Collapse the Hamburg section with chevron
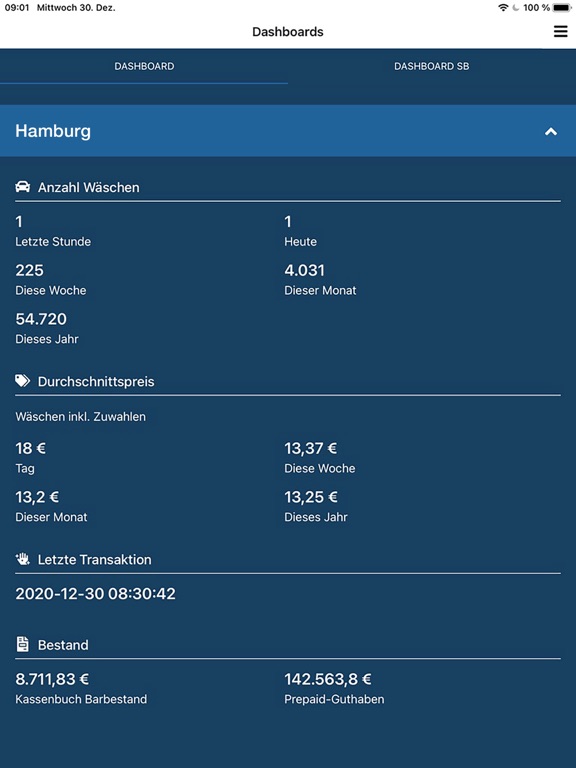 (551, 131)
